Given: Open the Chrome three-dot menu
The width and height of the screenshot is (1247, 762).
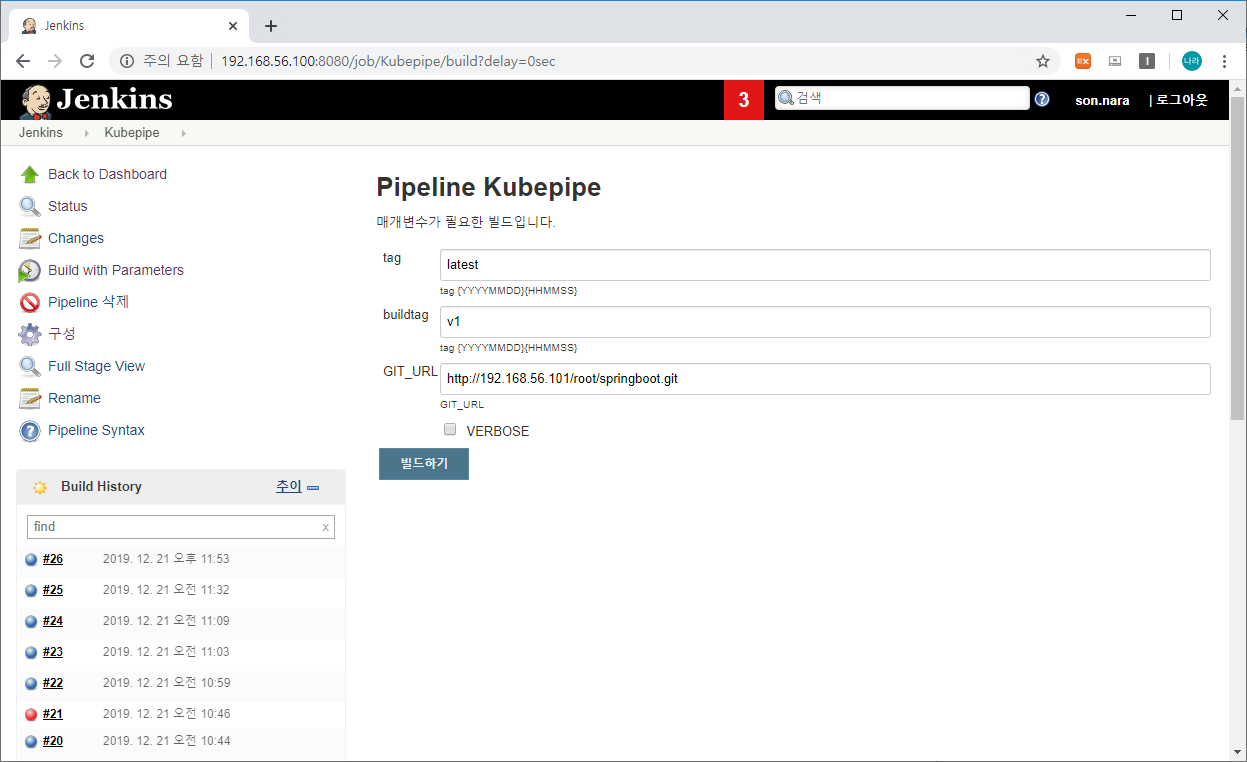Looking at the screenshot, I should [x=1224, y=61].
